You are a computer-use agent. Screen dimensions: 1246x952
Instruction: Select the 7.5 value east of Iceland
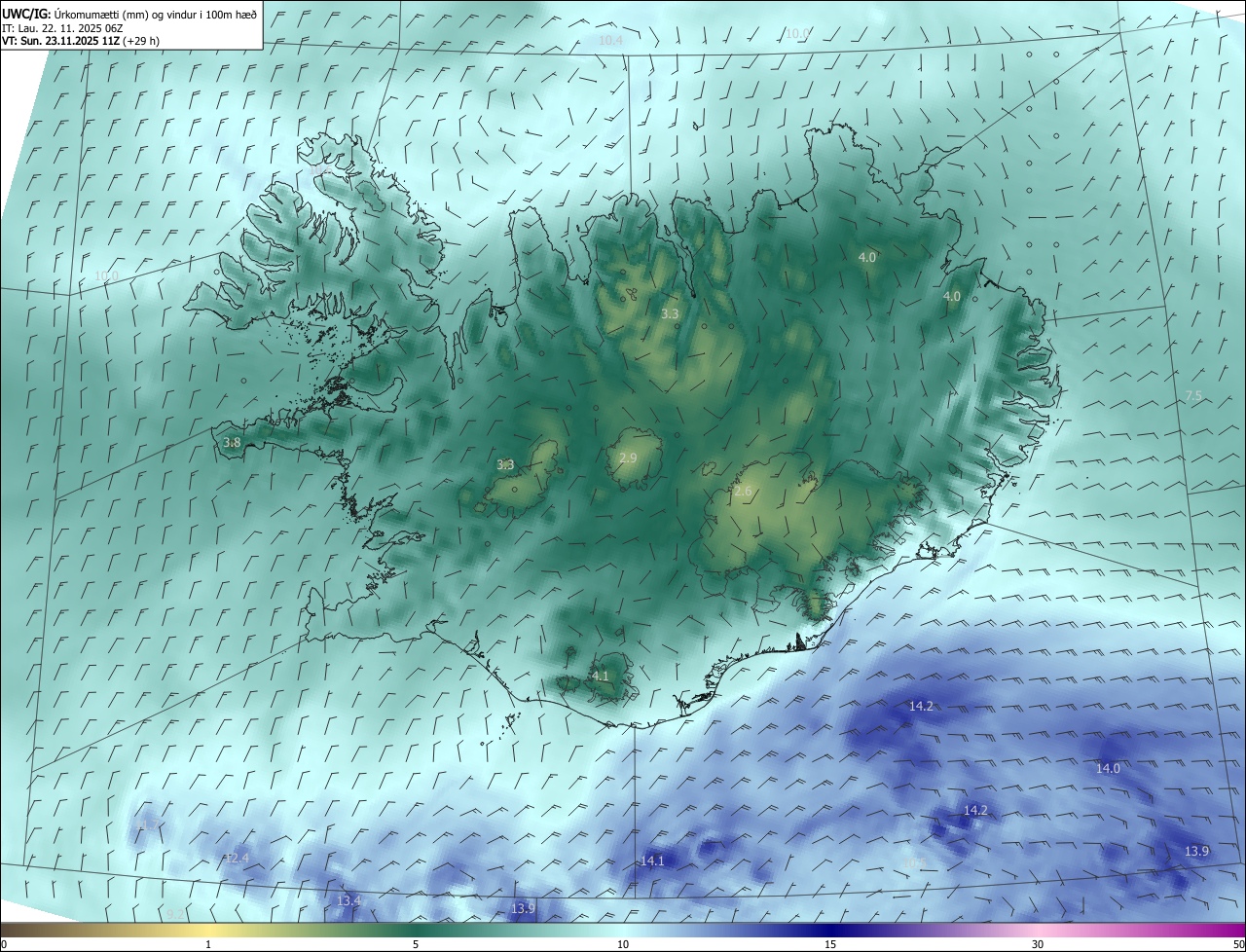click(x=1193, y=395)
